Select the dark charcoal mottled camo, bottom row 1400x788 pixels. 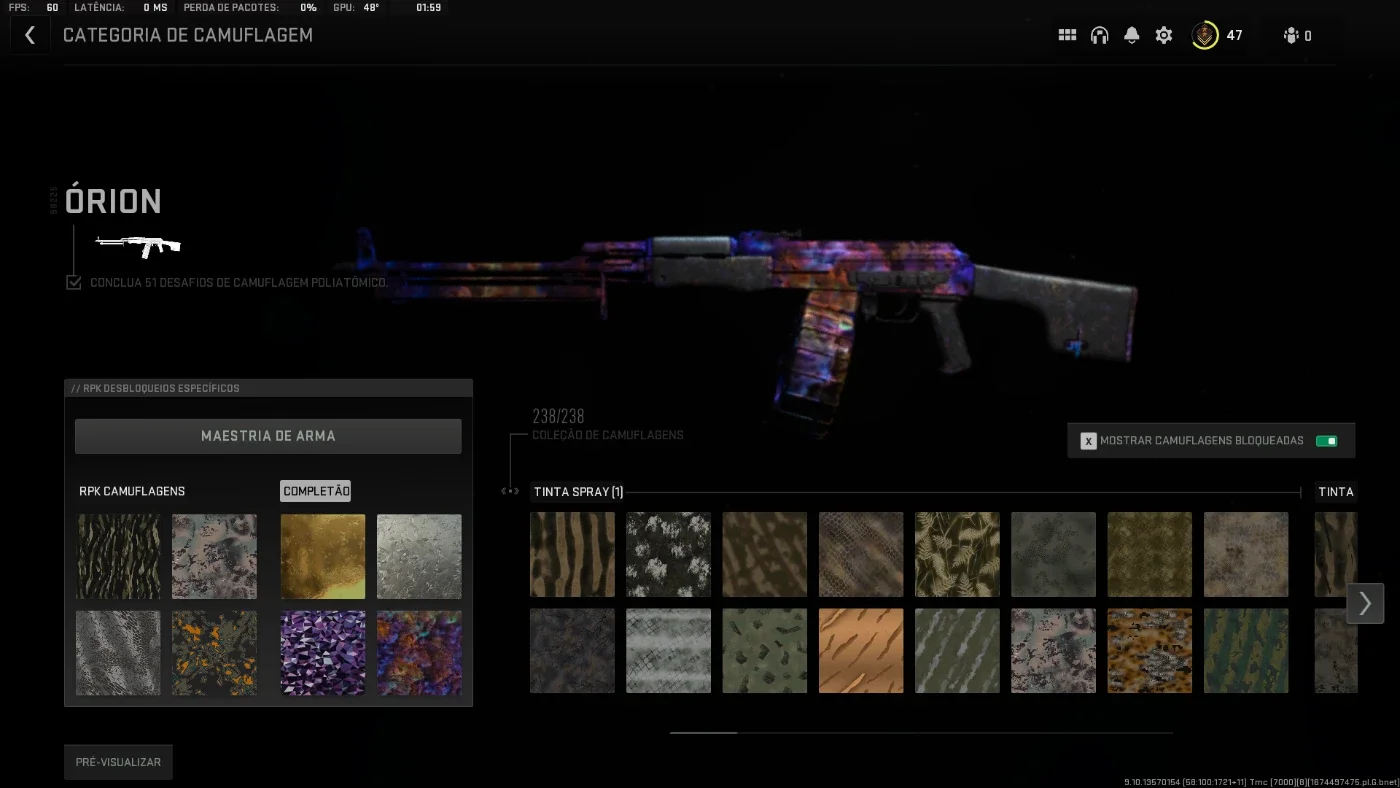click(572, 651)
